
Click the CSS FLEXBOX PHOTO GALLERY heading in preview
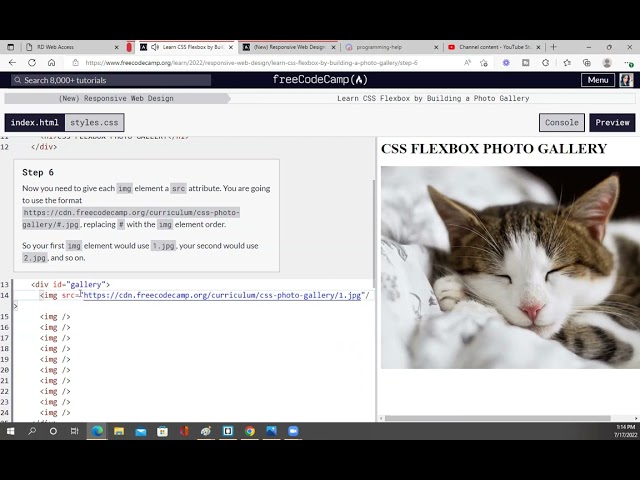494,149
